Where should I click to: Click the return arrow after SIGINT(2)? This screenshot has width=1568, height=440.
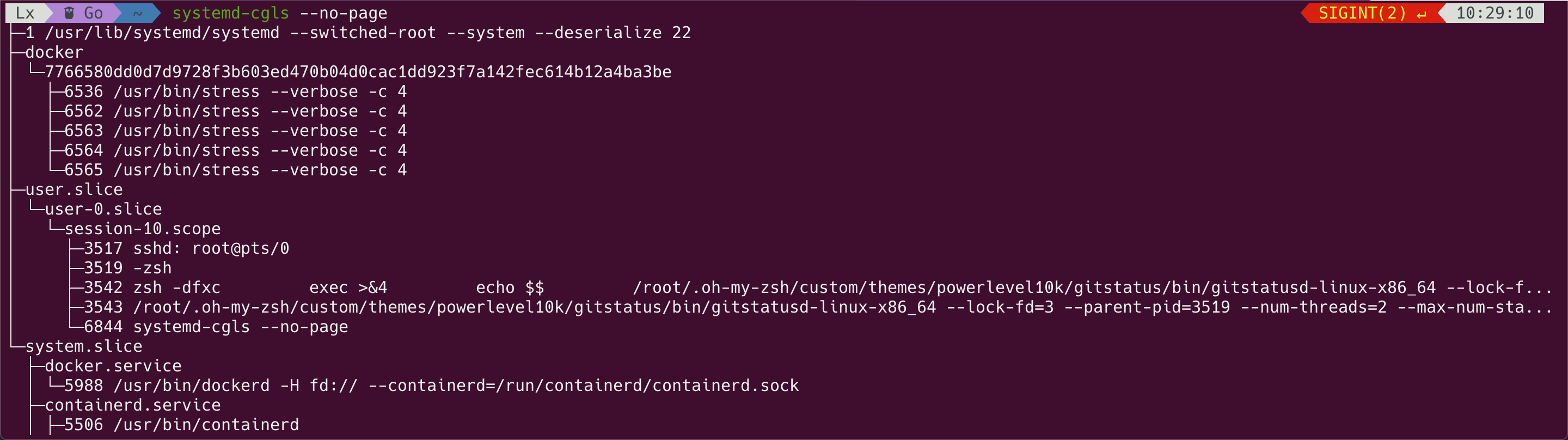click(1422, 14)
